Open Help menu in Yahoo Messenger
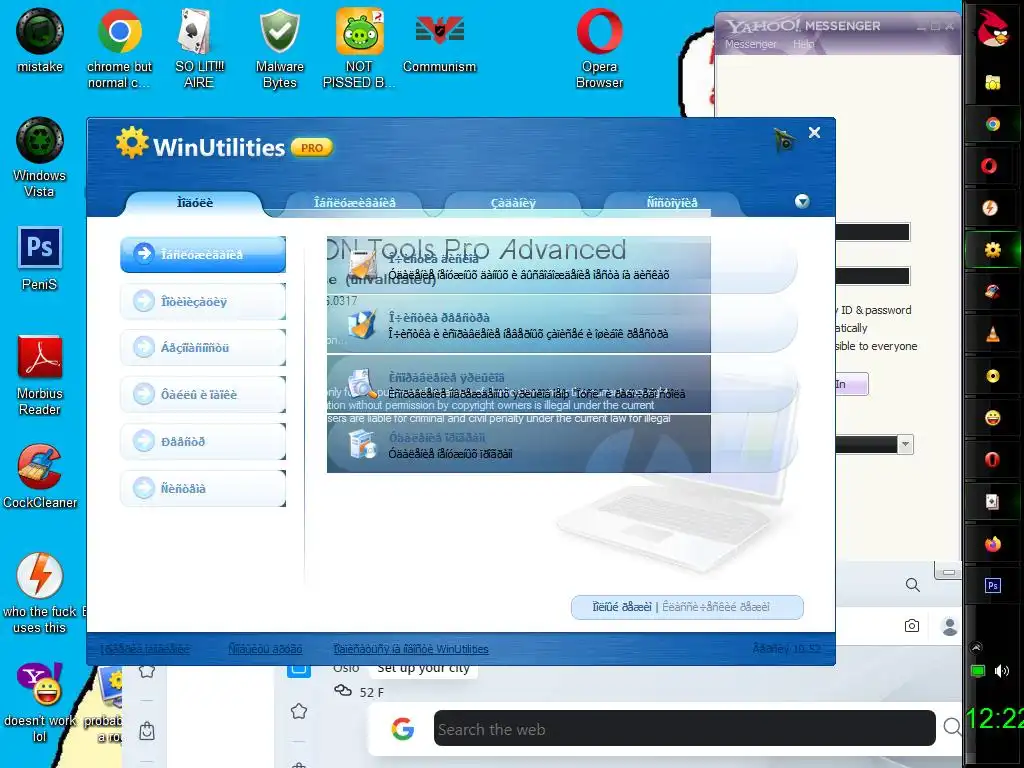 click(x=804, y=44)
